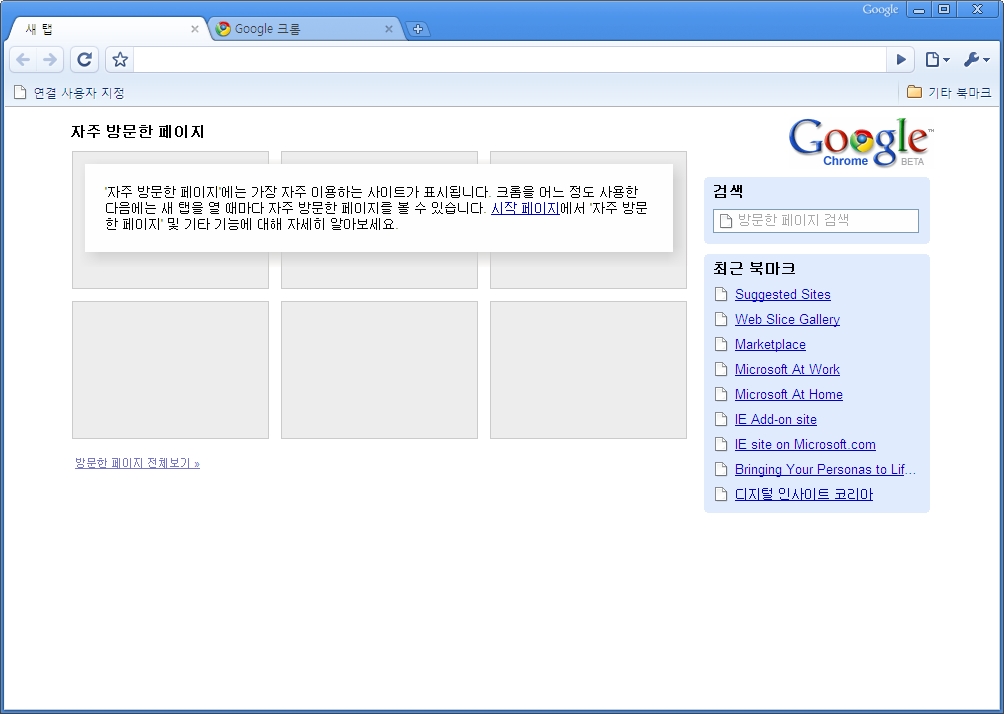Click the Go arrow beside the address bar
Screen dimensions: 1004x714
point(901,60)
